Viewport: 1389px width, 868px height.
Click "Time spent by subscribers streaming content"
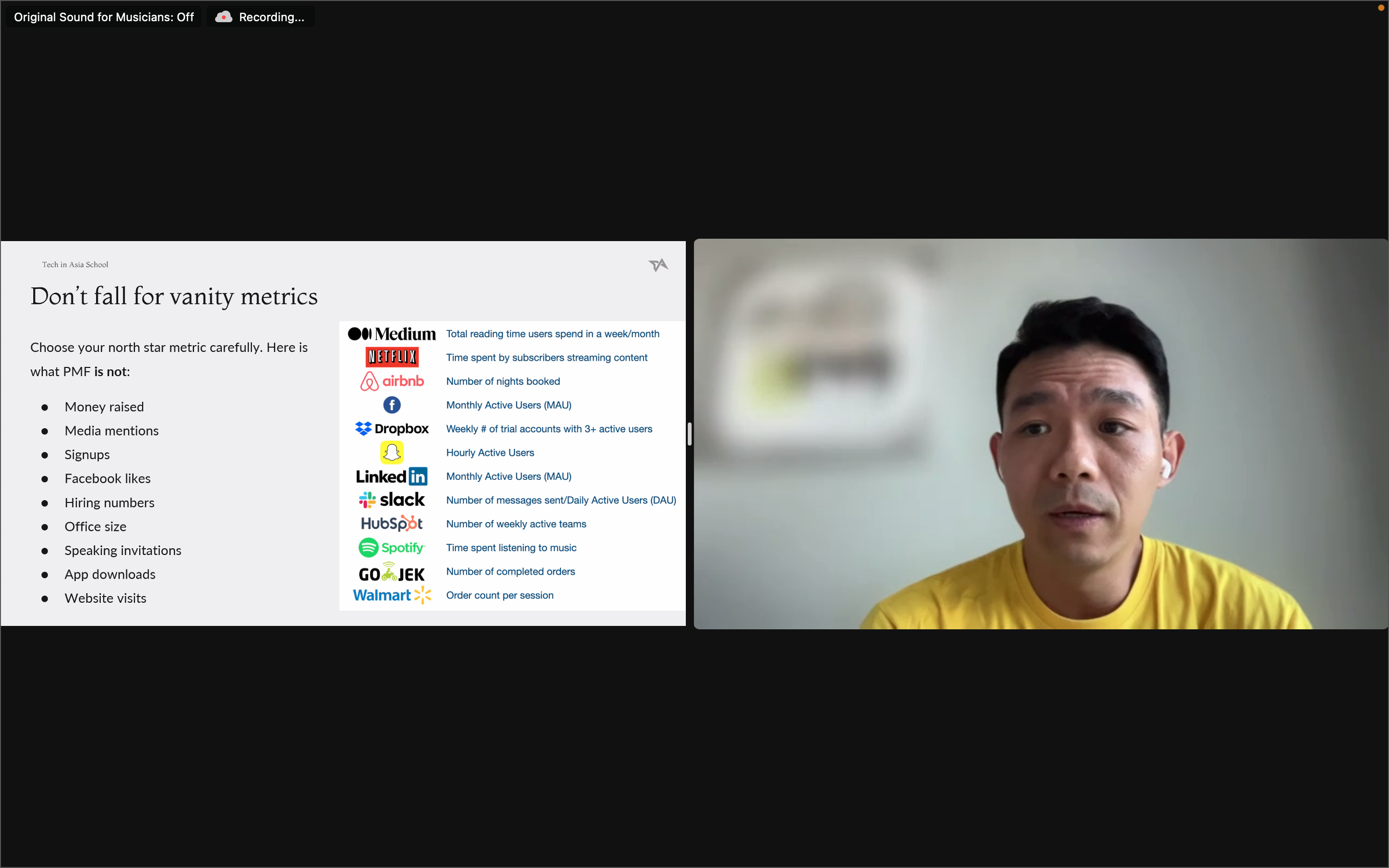tap(546, 358)
